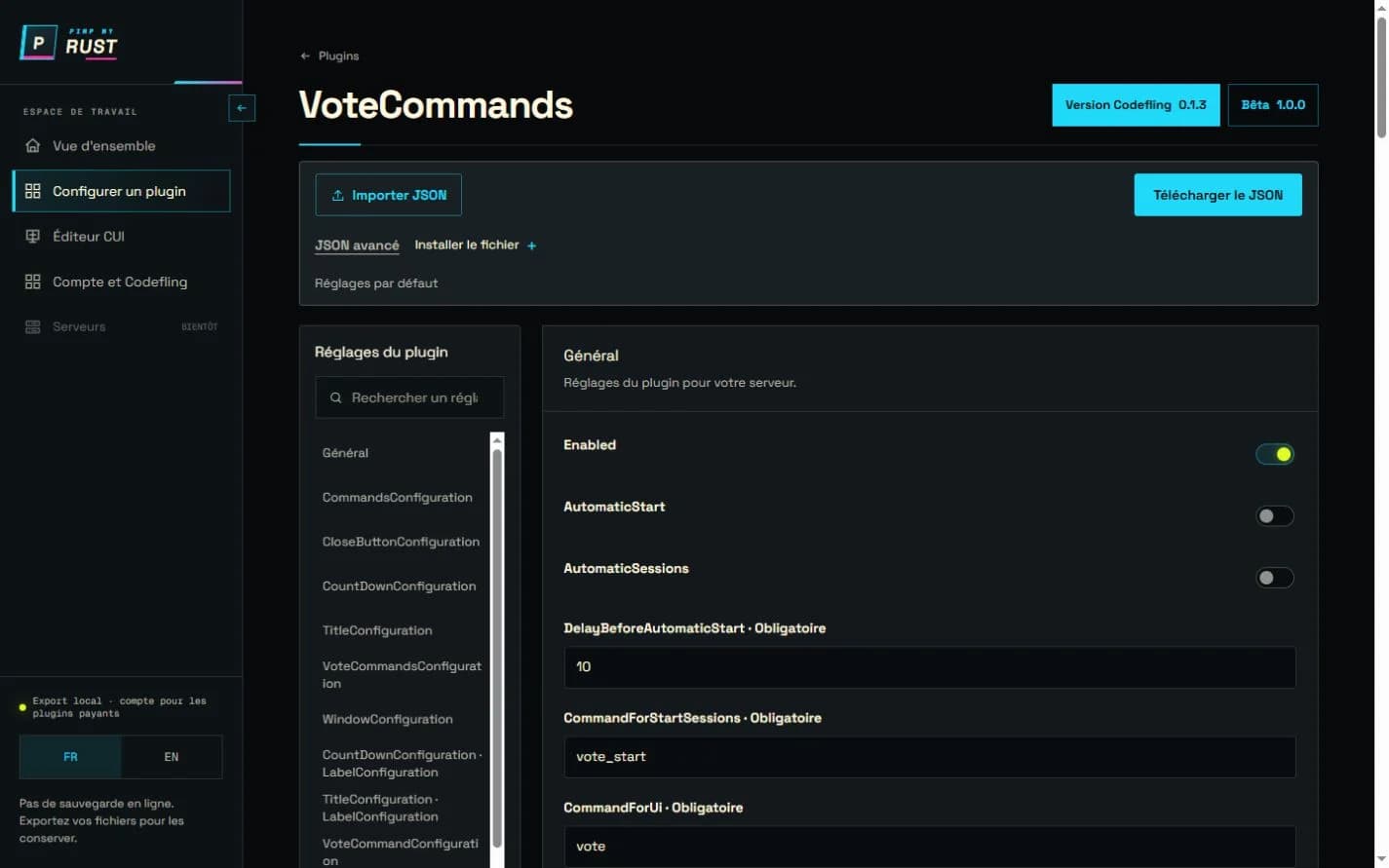Switch language to EN
The width and height of the screenshot is (1389, 868).
click(172, 757)
